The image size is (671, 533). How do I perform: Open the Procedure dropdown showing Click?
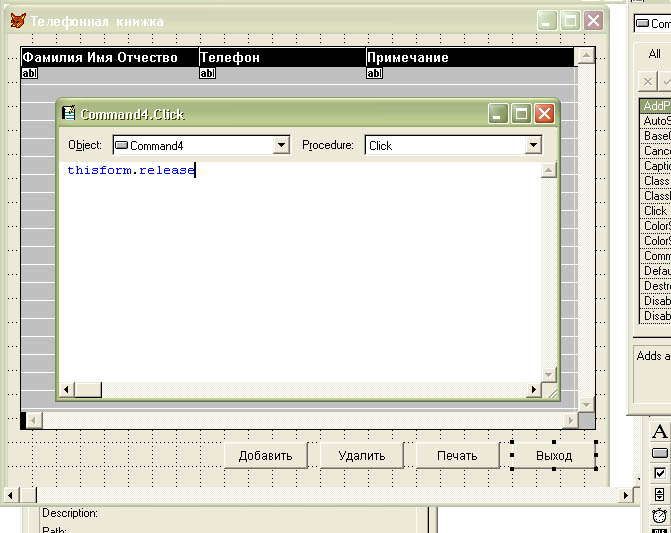[533, 146]
